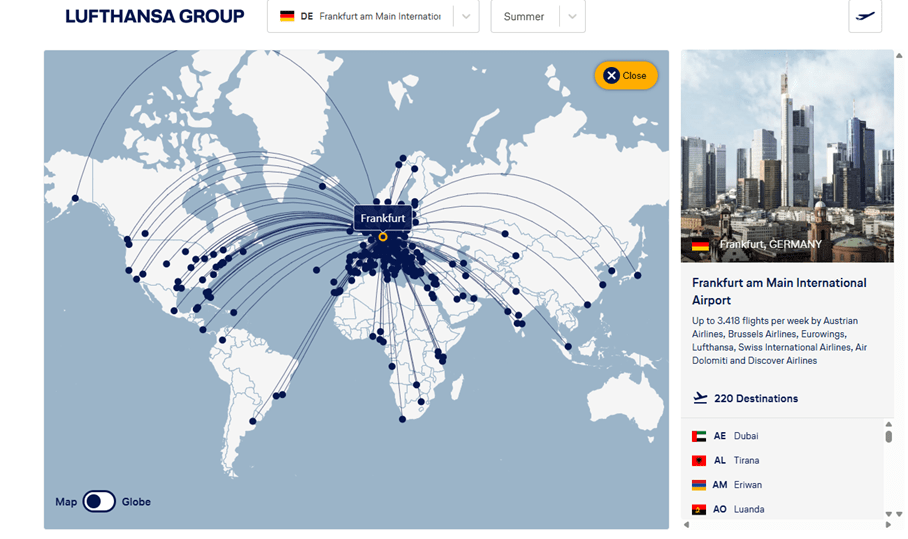Select Dubai in the destinations list
This screenshot has height=539, width=908.
(746, 436)
